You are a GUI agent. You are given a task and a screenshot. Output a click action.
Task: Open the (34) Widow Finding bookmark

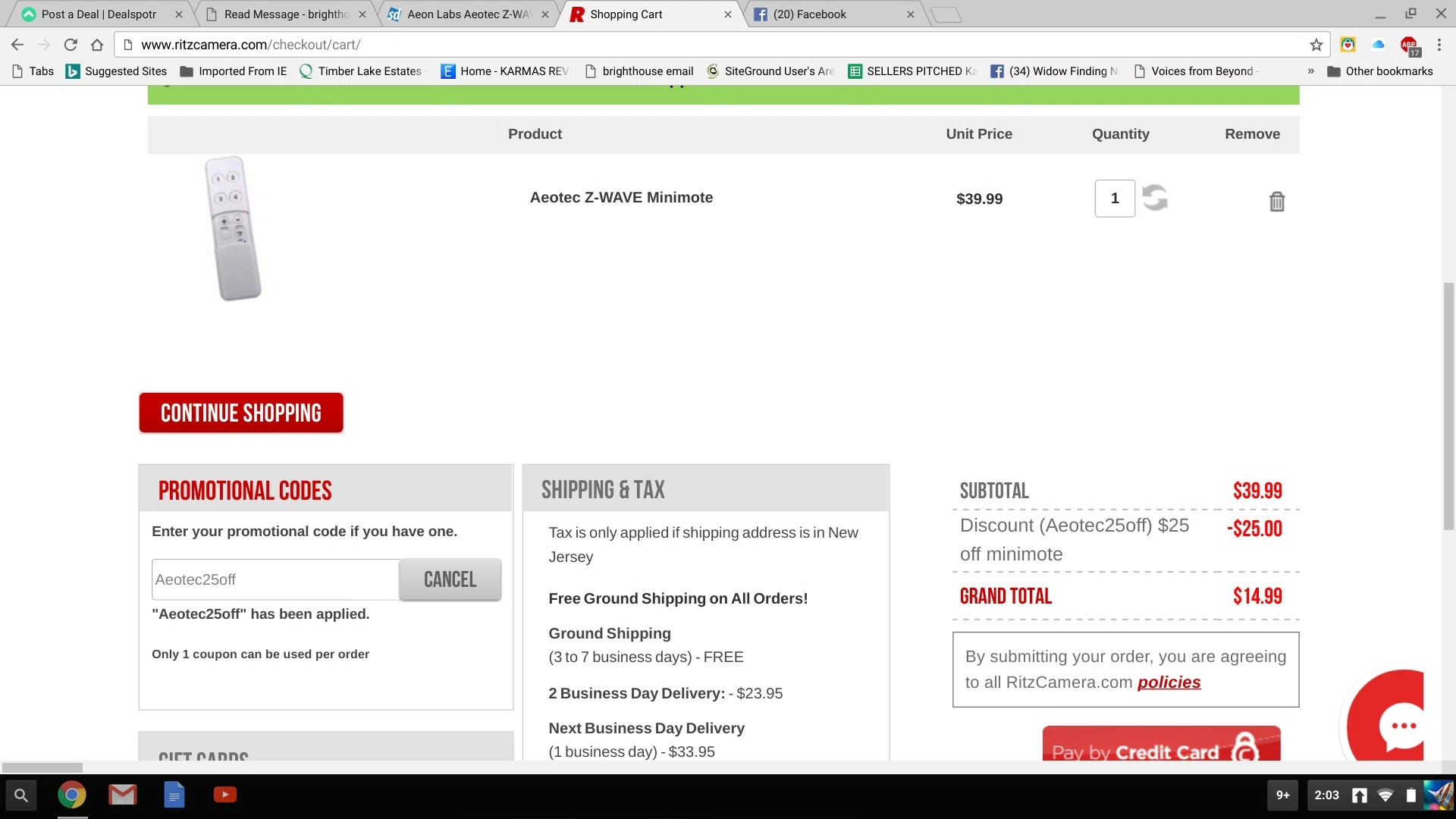1055,71
